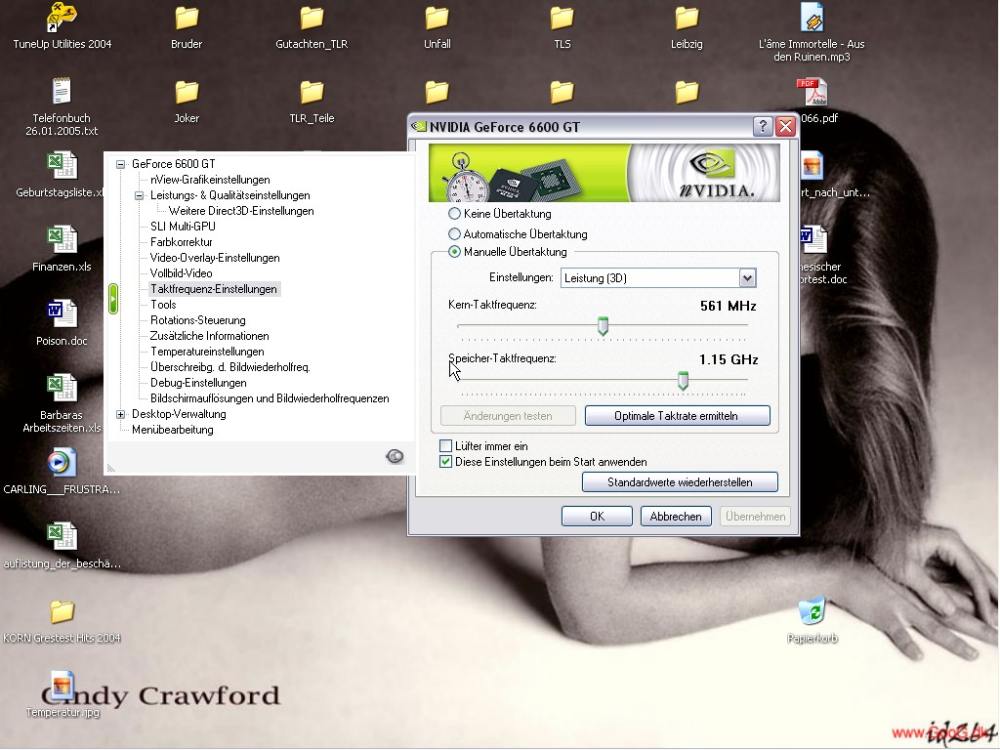Select the CARLING___FRUSTRA media file icon

(62, 462)
